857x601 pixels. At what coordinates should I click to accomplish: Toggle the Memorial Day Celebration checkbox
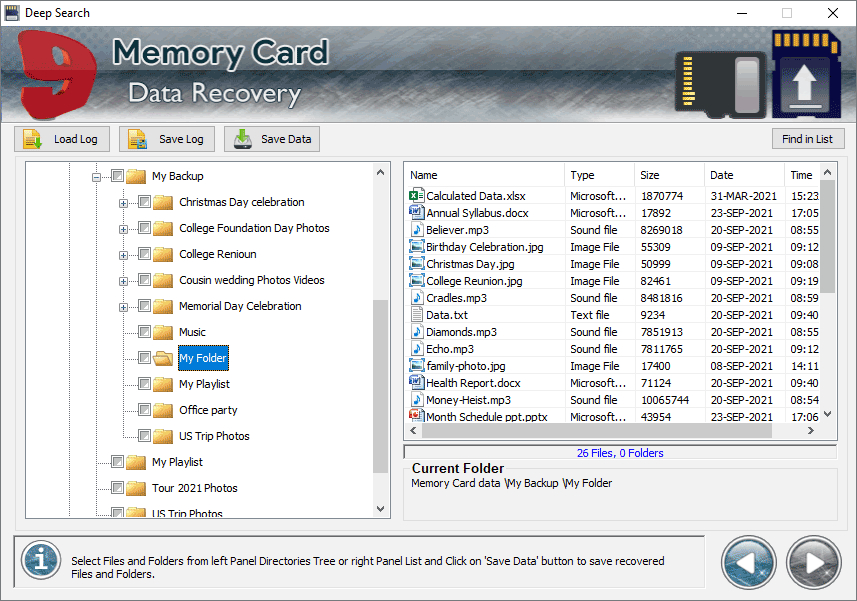click(144, 305)
